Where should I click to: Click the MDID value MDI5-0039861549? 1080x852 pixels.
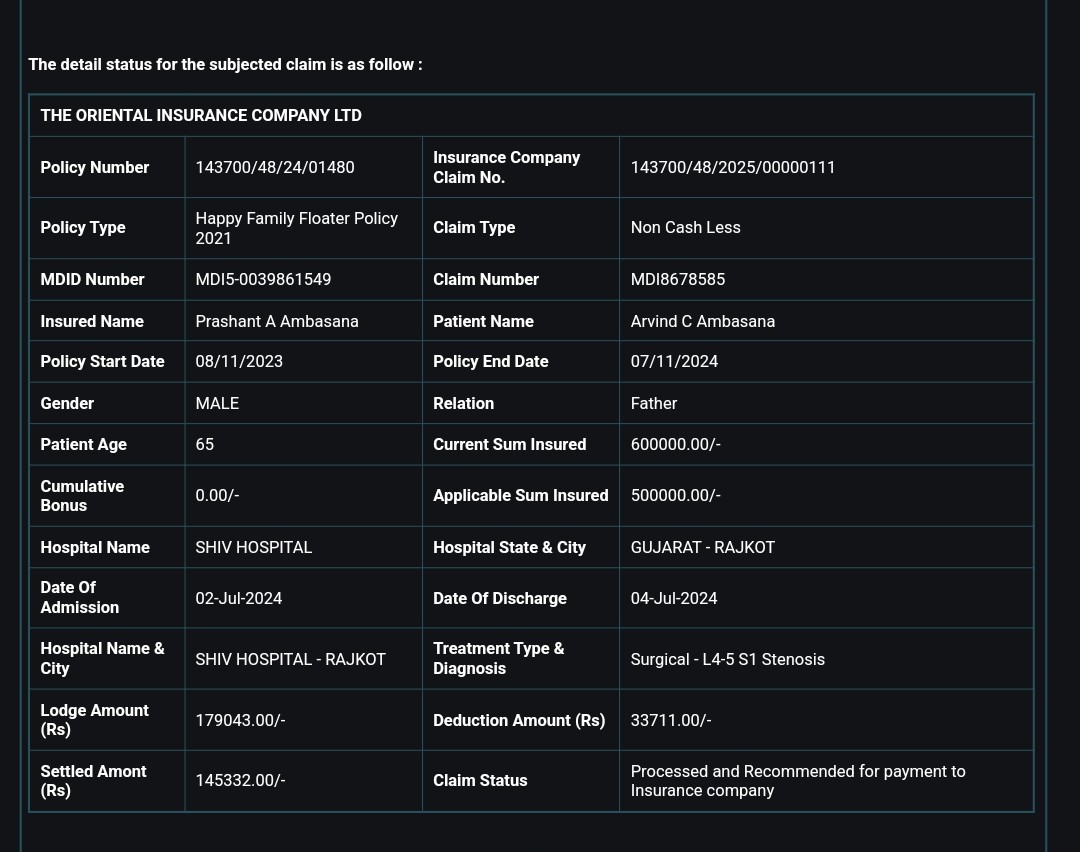(x=263, y=279)
